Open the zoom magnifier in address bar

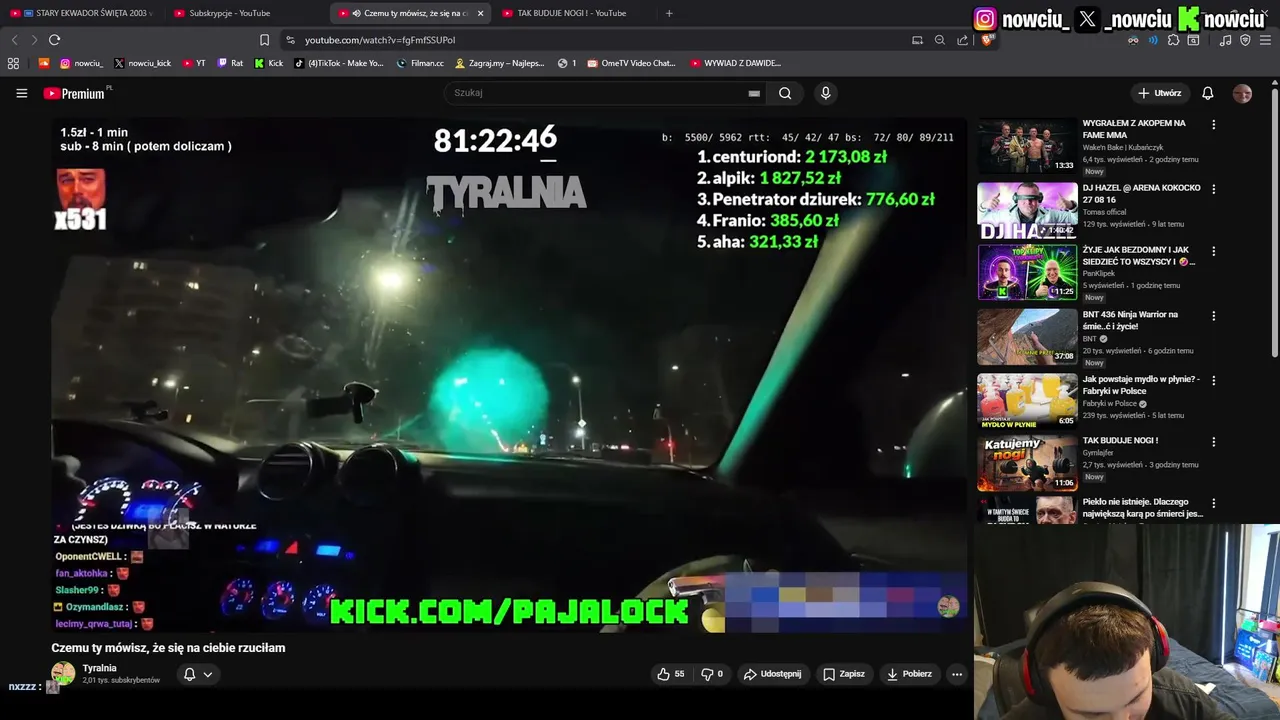click(940, 40)
